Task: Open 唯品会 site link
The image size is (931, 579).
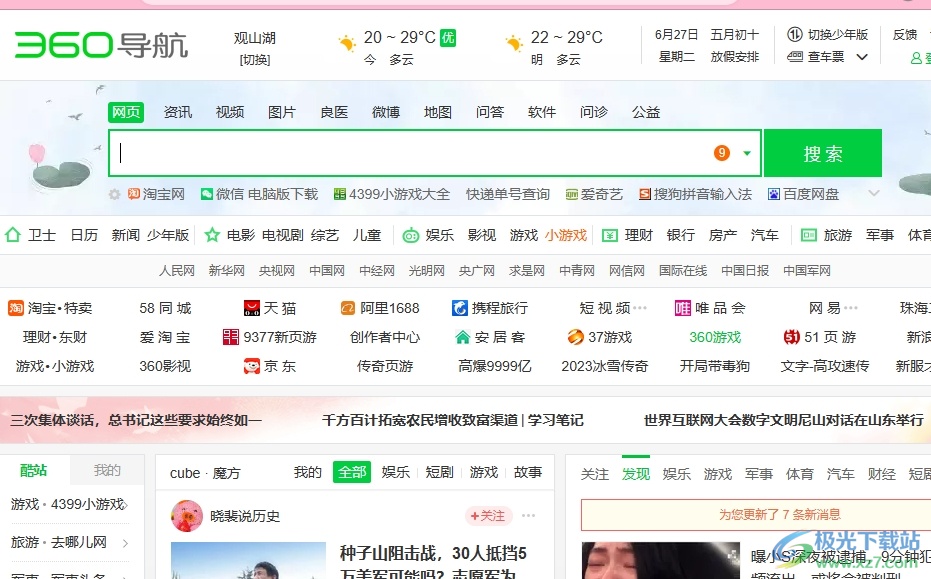Action: click(710, 308)
